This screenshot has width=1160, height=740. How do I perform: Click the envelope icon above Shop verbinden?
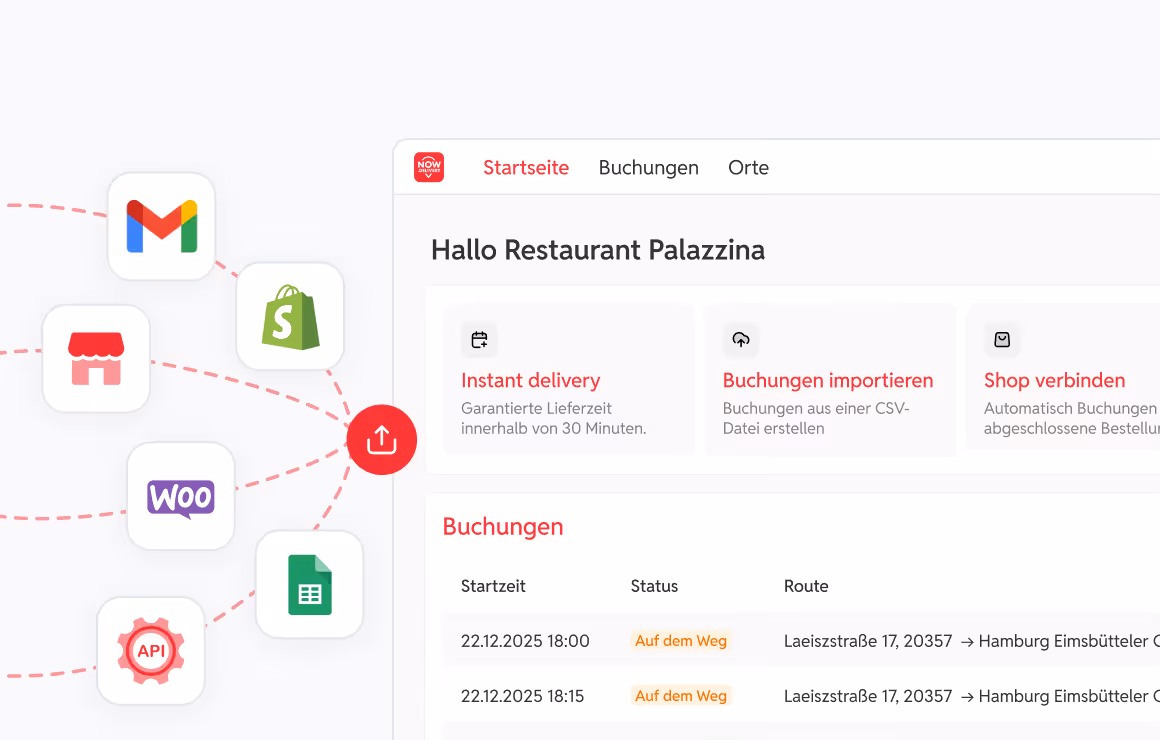click(x=1002, y=339)
